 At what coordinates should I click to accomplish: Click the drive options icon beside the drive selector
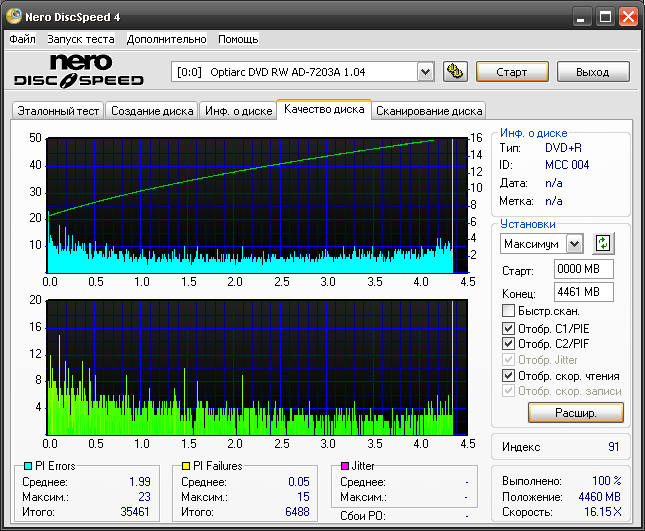454,71
